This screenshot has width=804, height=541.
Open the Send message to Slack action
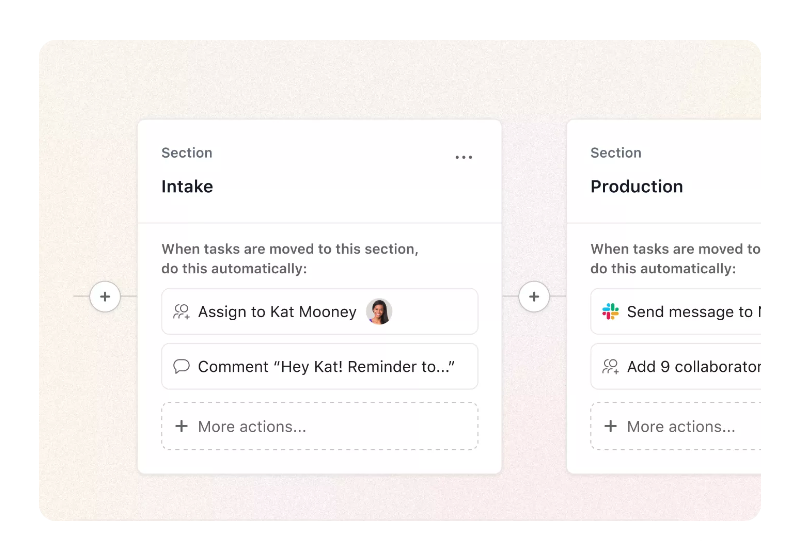click(x=690, y=312)
